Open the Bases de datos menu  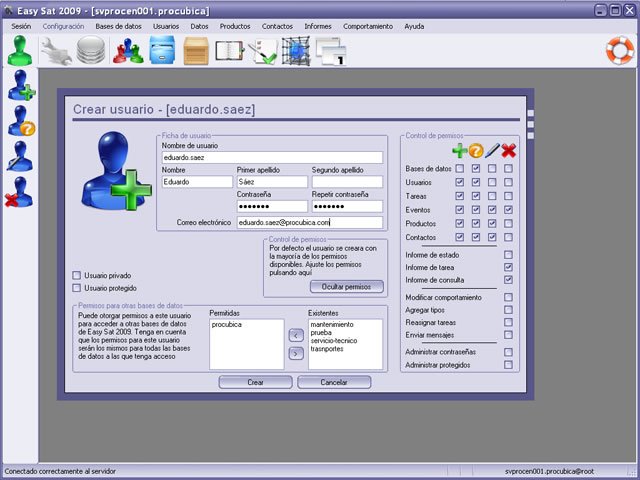click(118, 26)
